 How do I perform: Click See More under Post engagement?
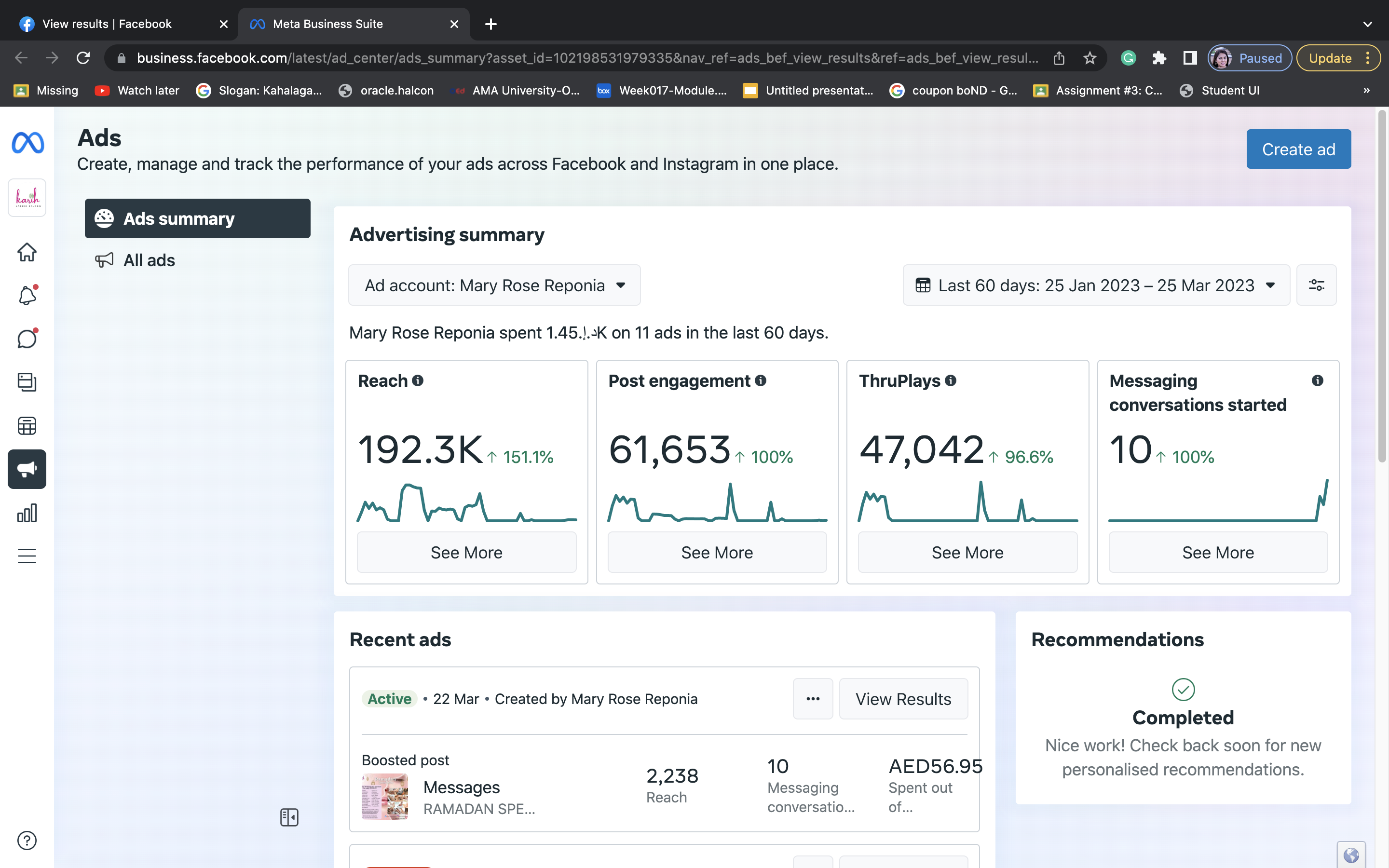pos(717,552)
